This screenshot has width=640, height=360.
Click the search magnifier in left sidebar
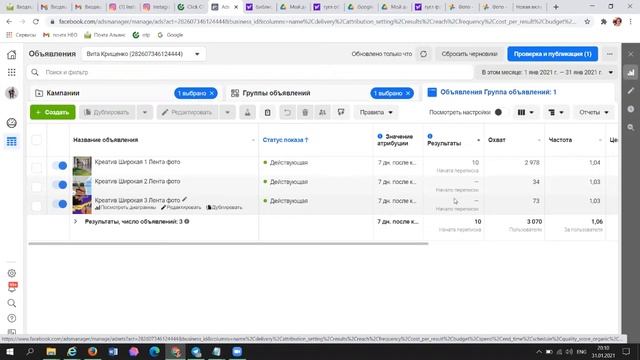pyautogui.click(x=11, y=303)
